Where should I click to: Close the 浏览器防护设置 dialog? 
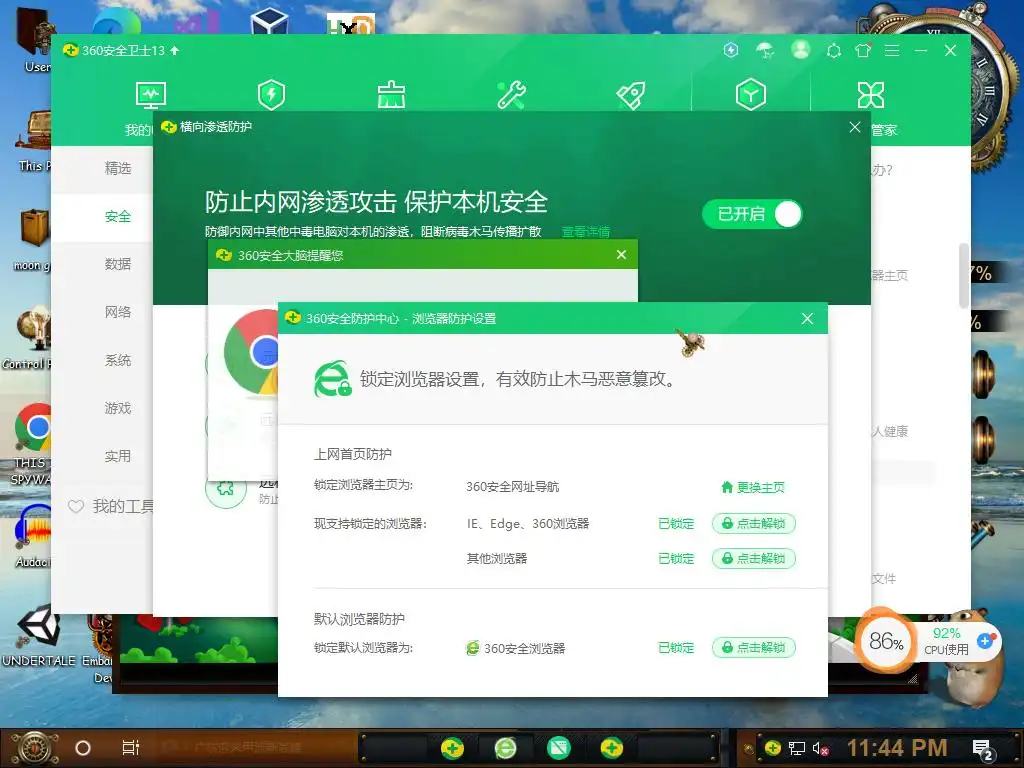[807, 319]
